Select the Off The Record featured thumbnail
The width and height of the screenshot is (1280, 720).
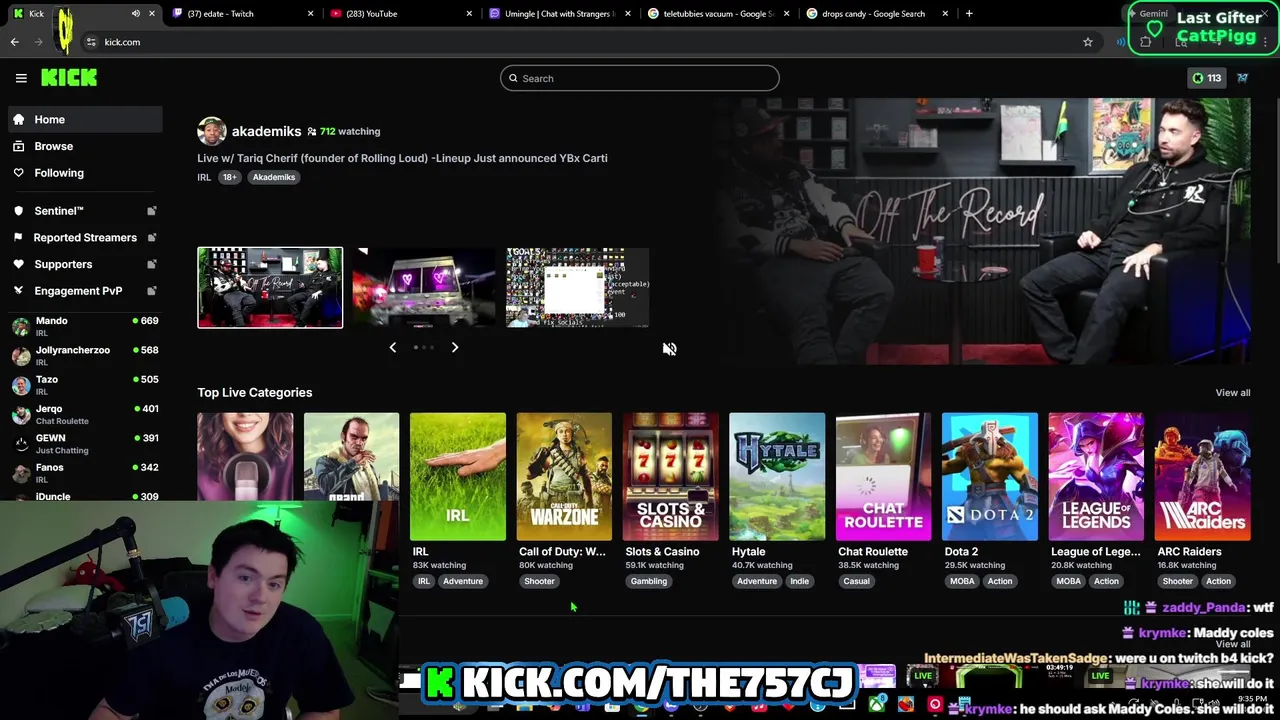point(270,288)
